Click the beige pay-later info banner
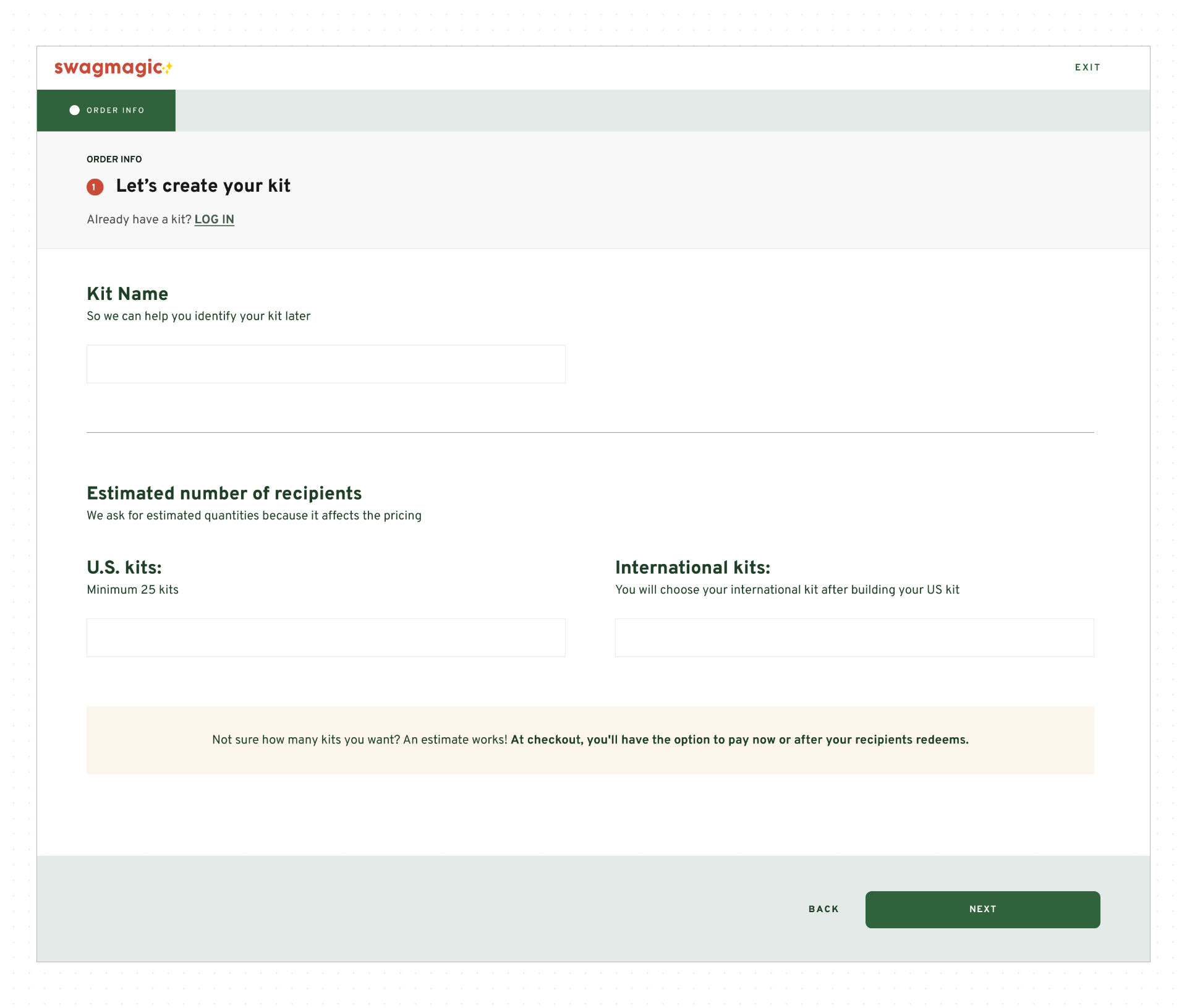This screenshot has width=1187, height=1008. [x=590, y=740]
